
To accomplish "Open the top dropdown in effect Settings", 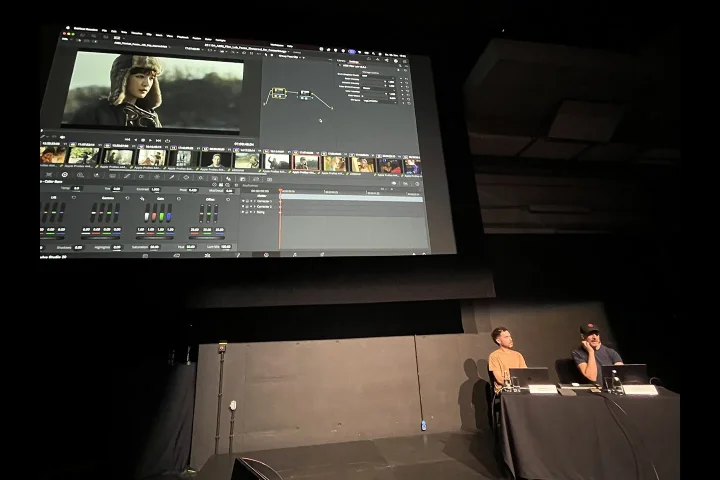I will [378, 76].
